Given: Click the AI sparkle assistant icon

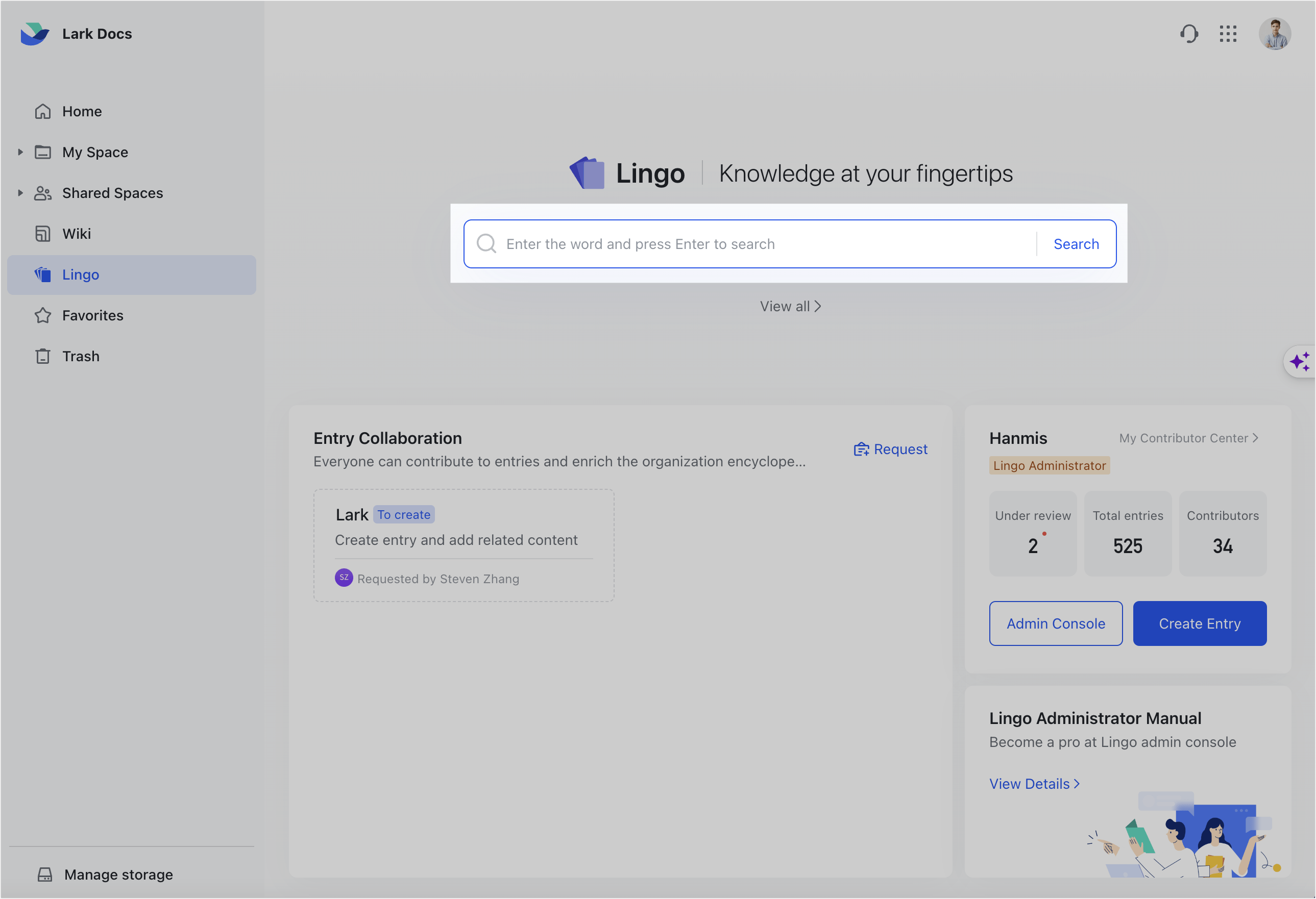Looking at the screenshot, I should [1301, 361].
